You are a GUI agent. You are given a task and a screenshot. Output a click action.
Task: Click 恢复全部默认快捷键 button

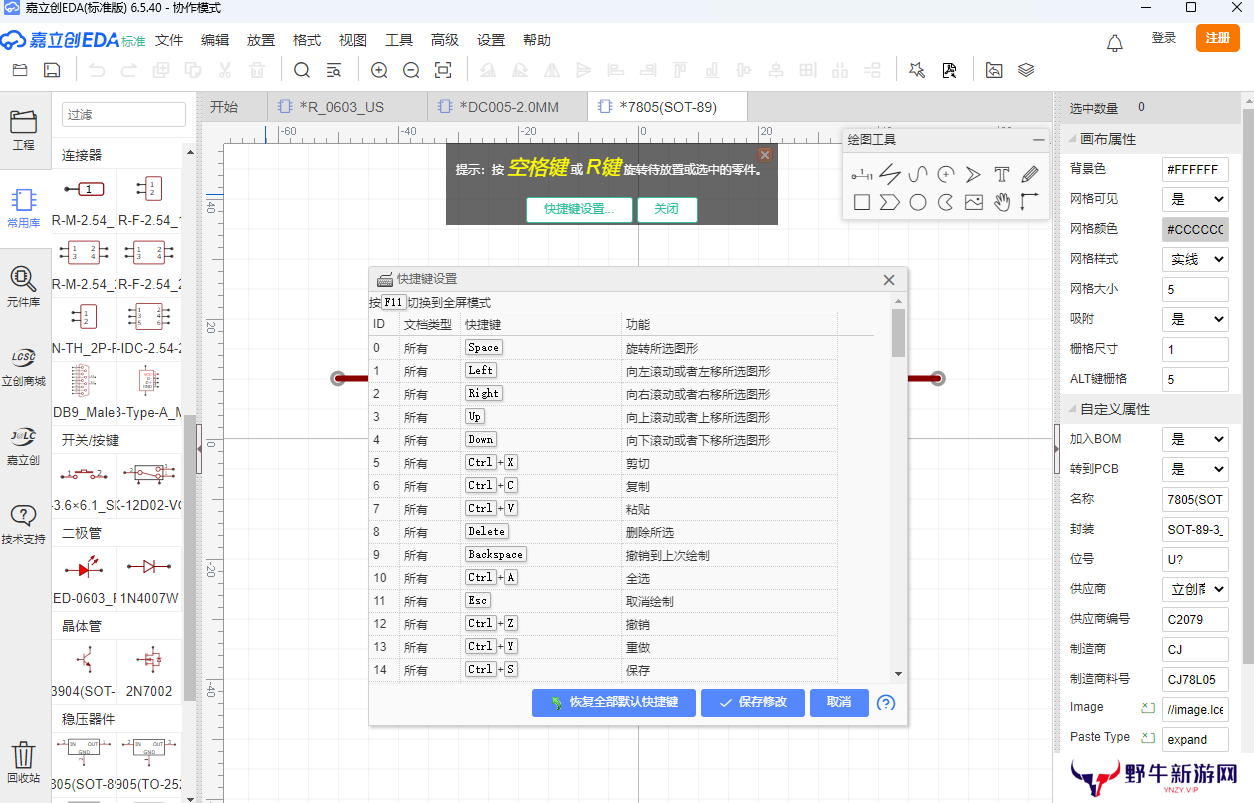tap(614, 702)
